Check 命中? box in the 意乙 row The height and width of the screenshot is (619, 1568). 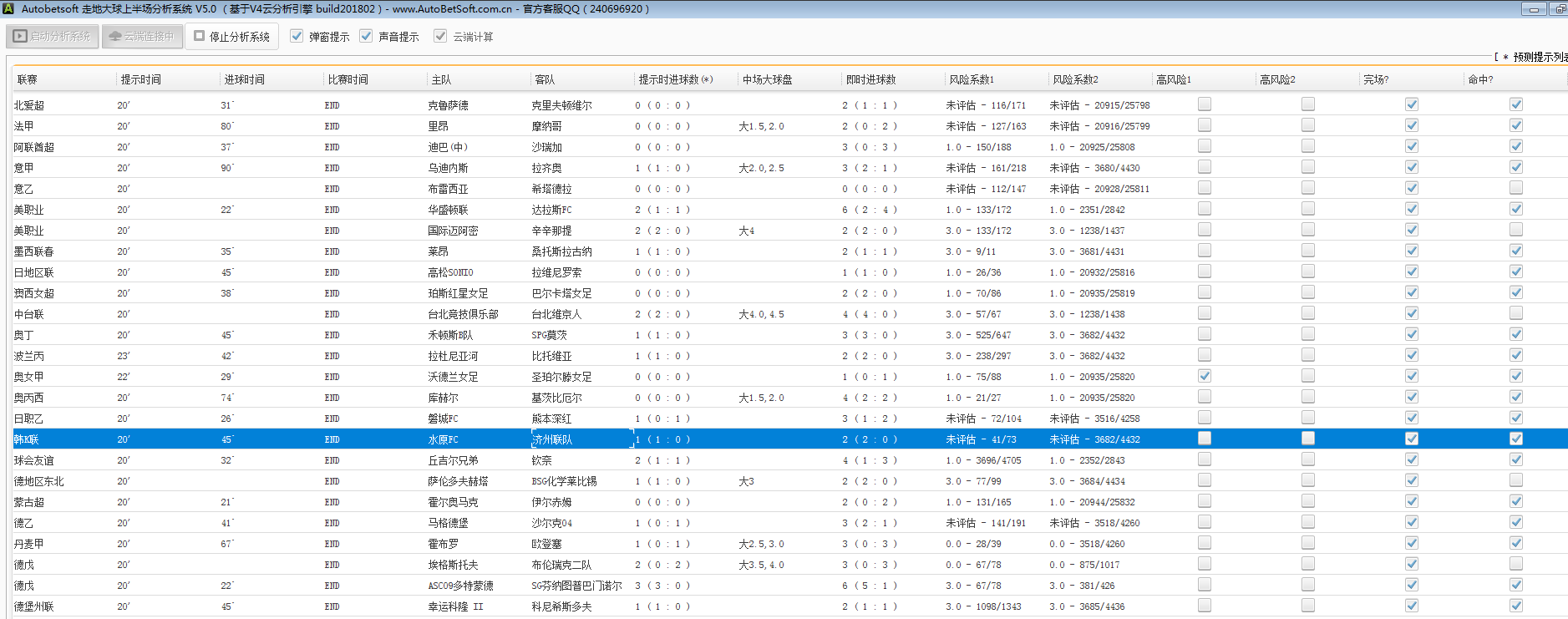coord(1515,188)
